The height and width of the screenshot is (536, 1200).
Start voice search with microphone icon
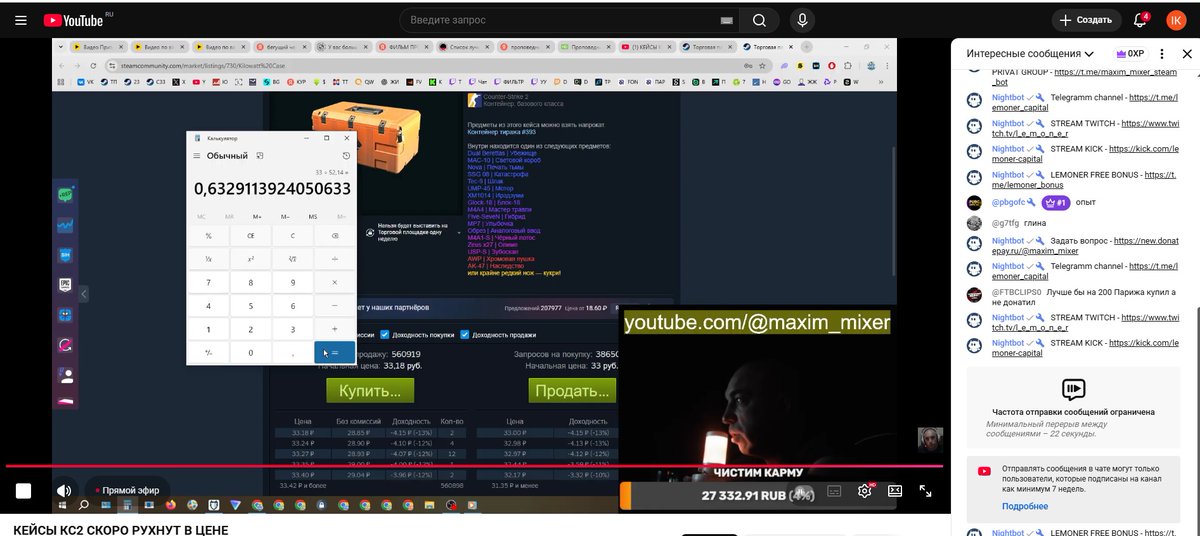tap(801, 20)
